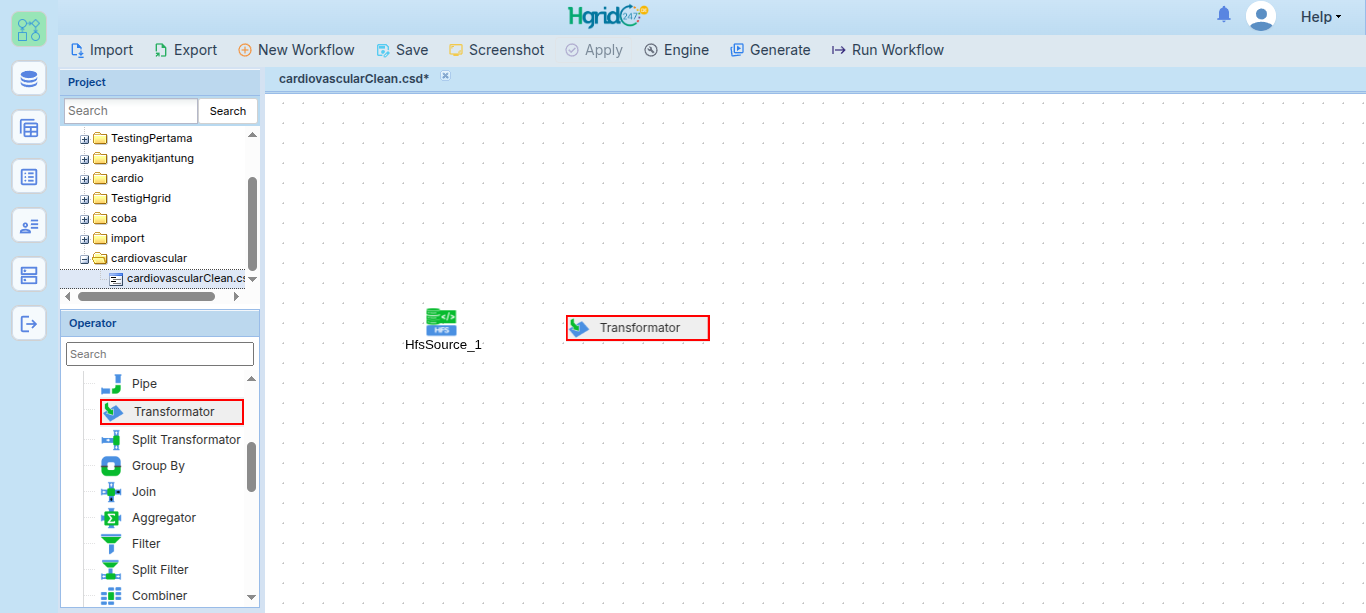
Task: Click the database icon in left sidebar
Action: coord(29,78)
